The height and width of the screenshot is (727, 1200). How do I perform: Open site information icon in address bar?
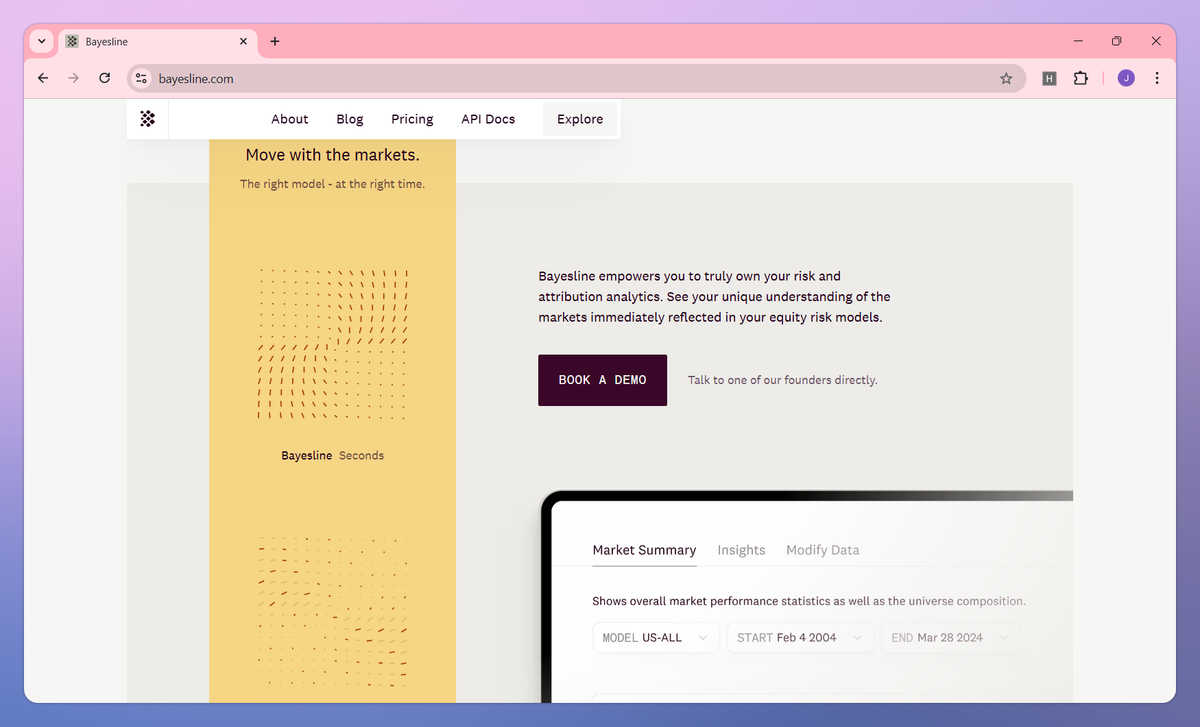pyautogui.click(x=142, y=78)
